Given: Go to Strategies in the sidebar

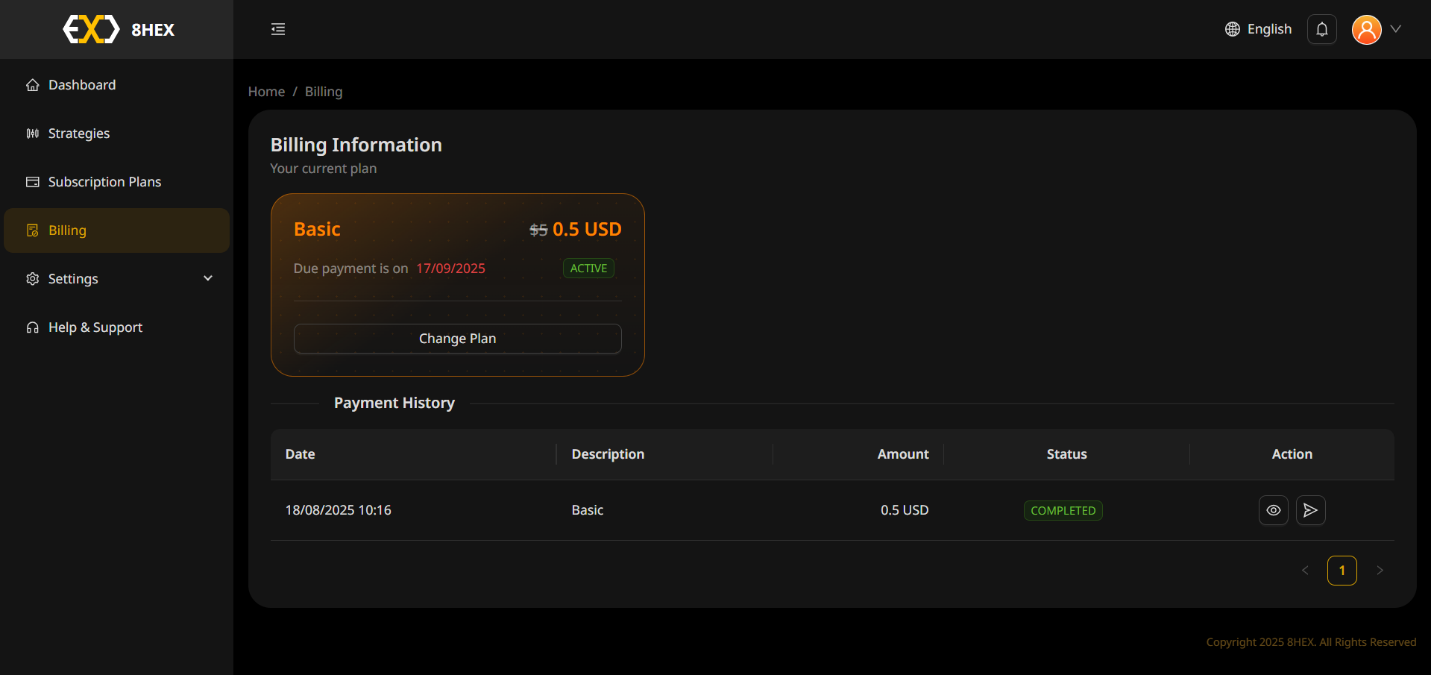Looking at the screenshot, I should click(79, 133).
